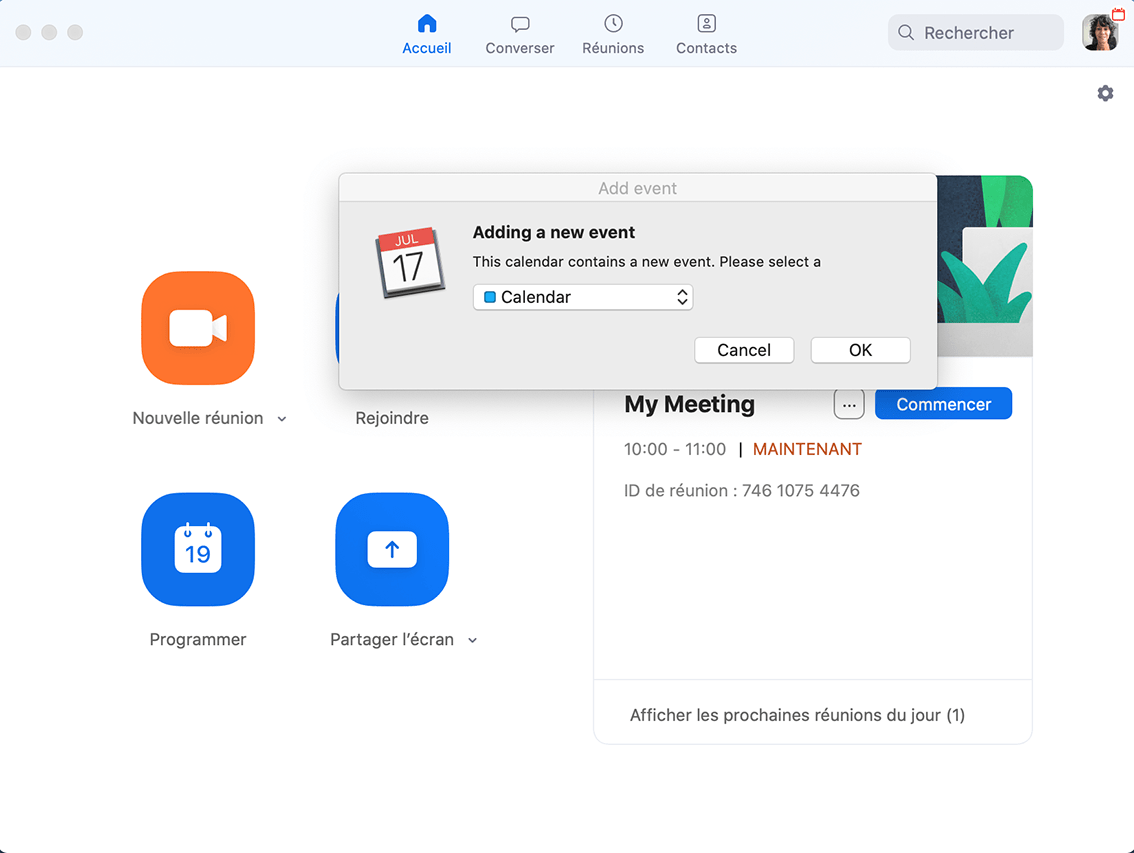Open the Calendar selection dropdown
Screen dimensions: 1134x853
click(x=583, y=297)
